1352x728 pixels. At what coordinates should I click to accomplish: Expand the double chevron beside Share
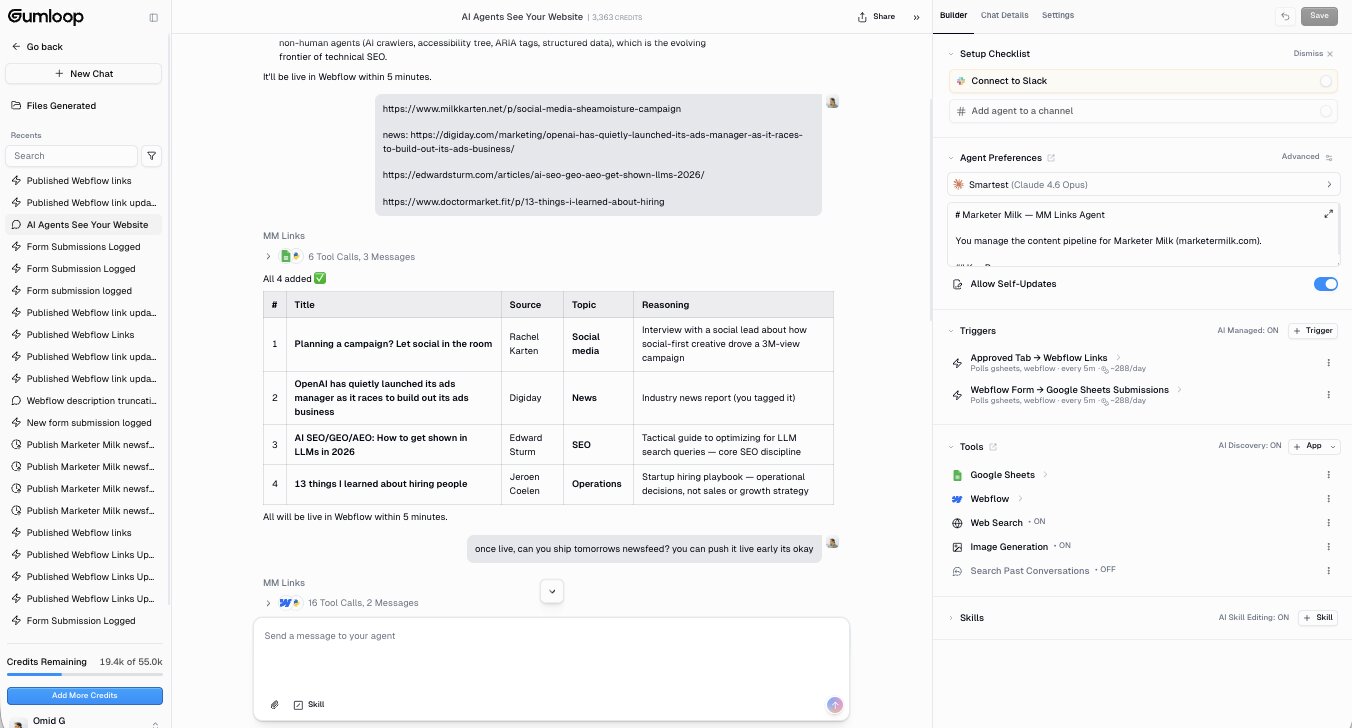917,17
